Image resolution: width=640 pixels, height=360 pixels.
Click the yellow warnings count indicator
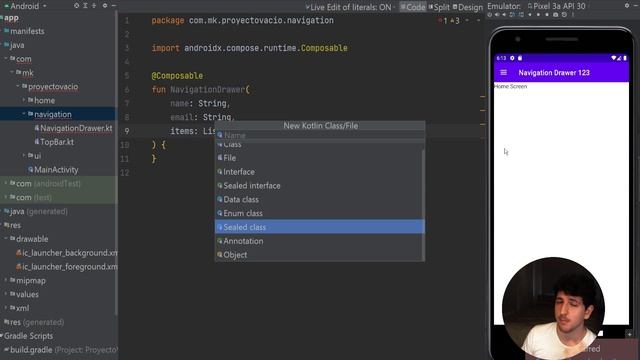tap(455, 20)
